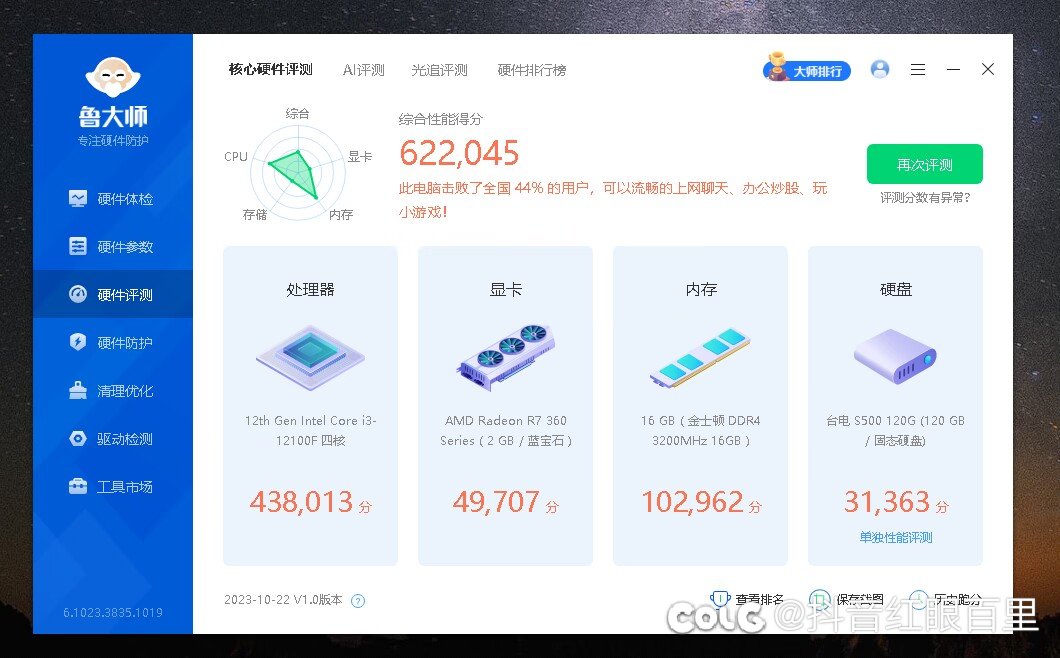Select 硬件防护 shield item in sidebar
This screenshot has width=1060, height=658.
112,343
